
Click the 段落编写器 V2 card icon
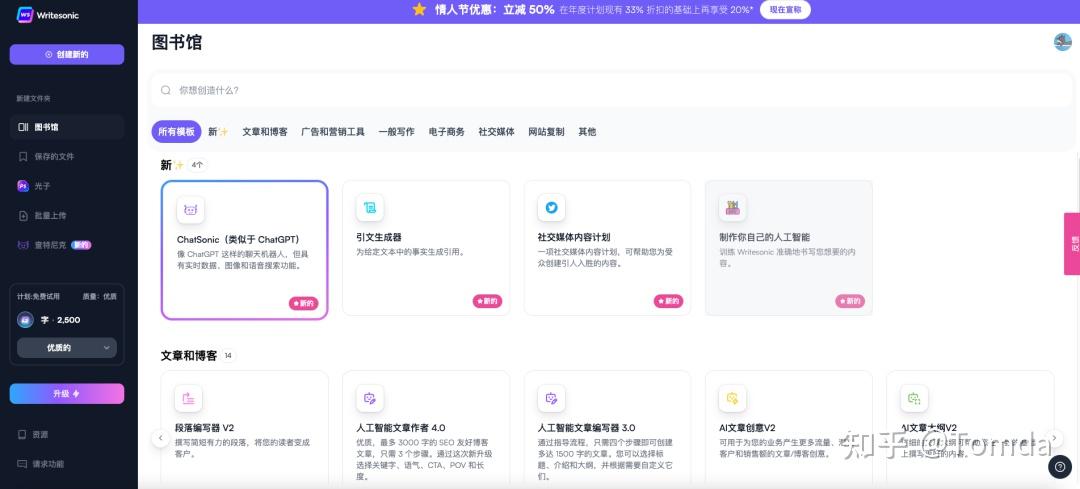(x=189, y=398)
